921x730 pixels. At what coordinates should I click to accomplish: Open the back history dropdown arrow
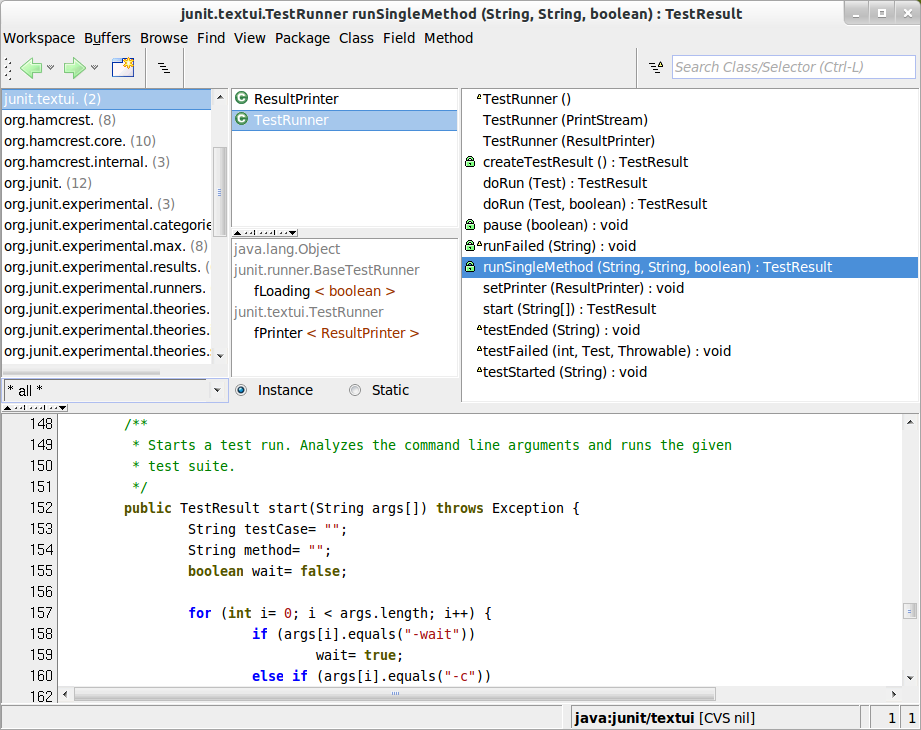(51, 68)
